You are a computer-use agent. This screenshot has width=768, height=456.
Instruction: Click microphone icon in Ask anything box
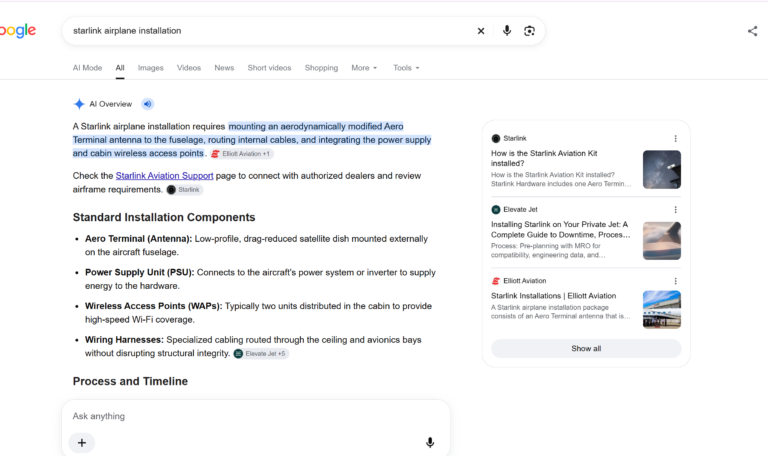[430, 443]
